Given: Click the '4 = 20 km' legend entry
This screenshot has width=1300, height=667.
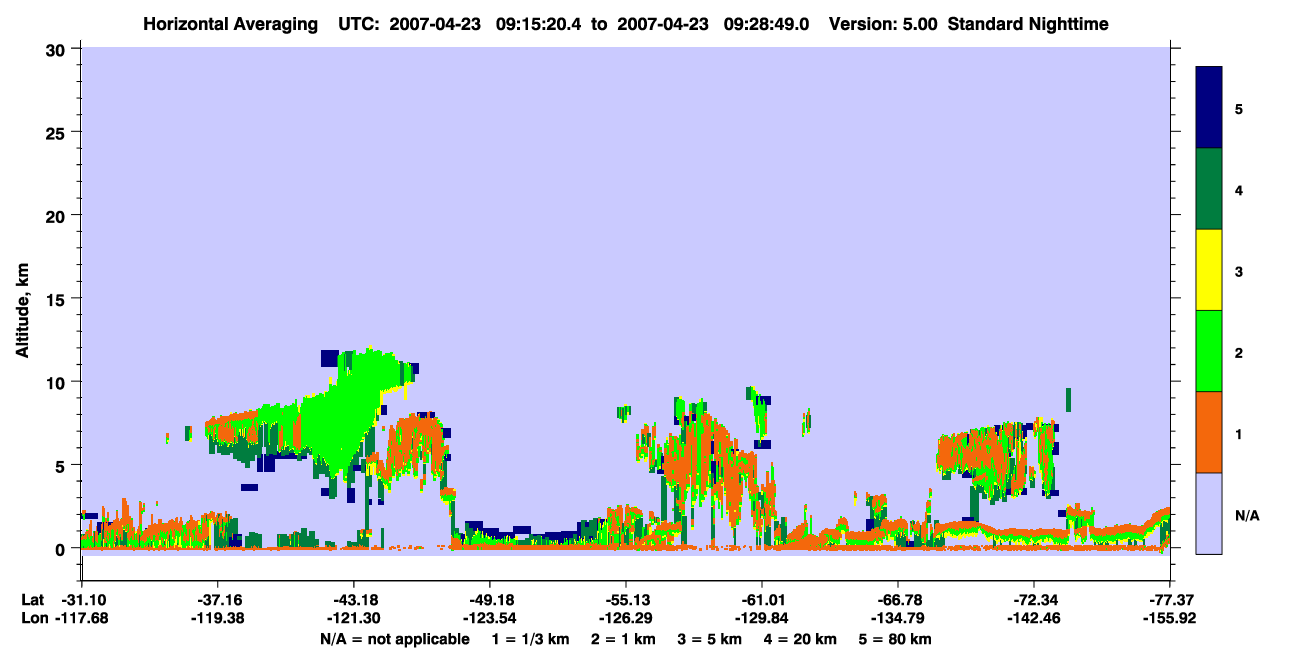Looking at the screenshot, I should [802, 639].
